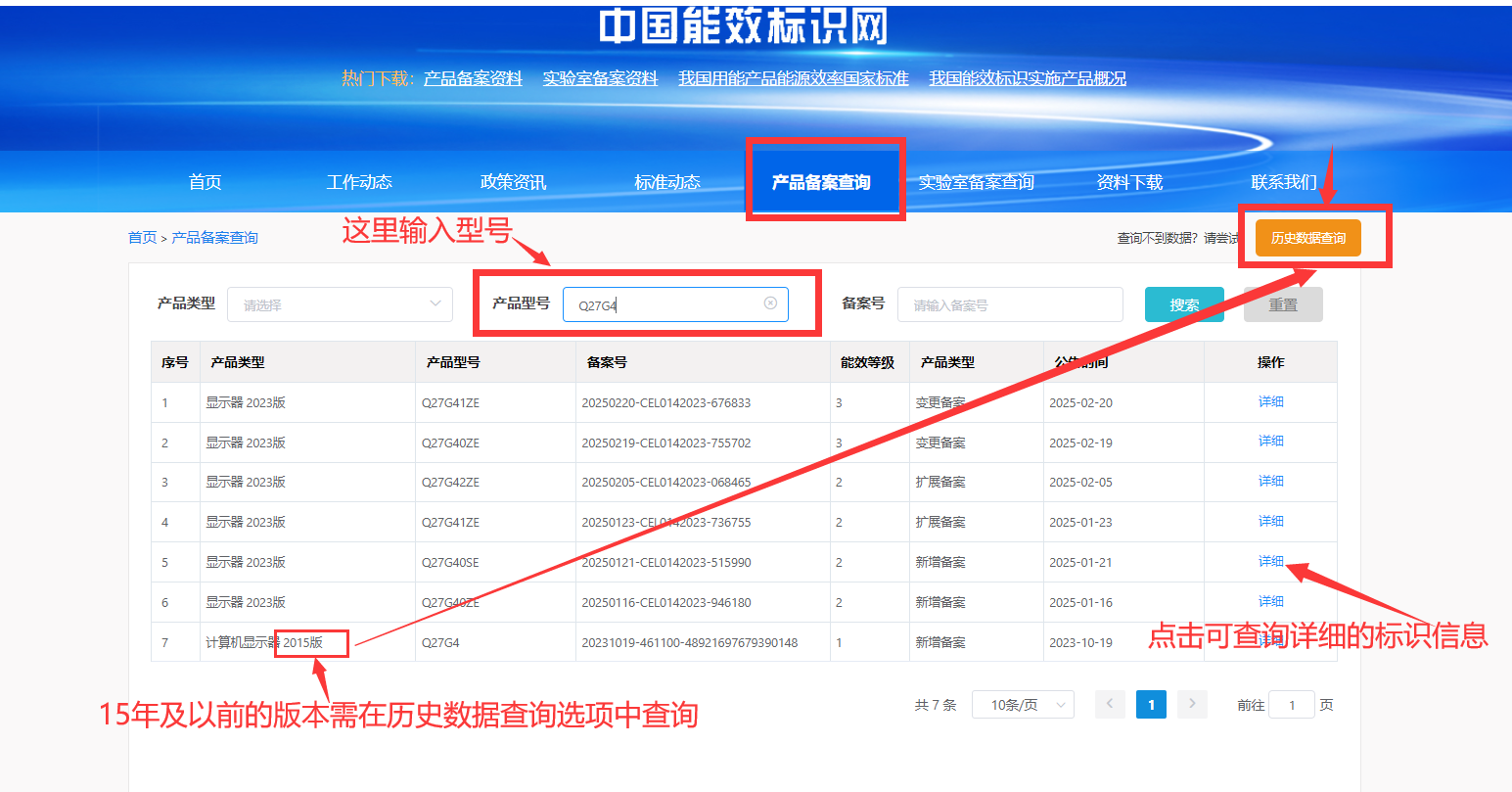The width and height of the screenshot is (1512, 792).
Task: Clear the product model input text
Action: click(770, 303)
